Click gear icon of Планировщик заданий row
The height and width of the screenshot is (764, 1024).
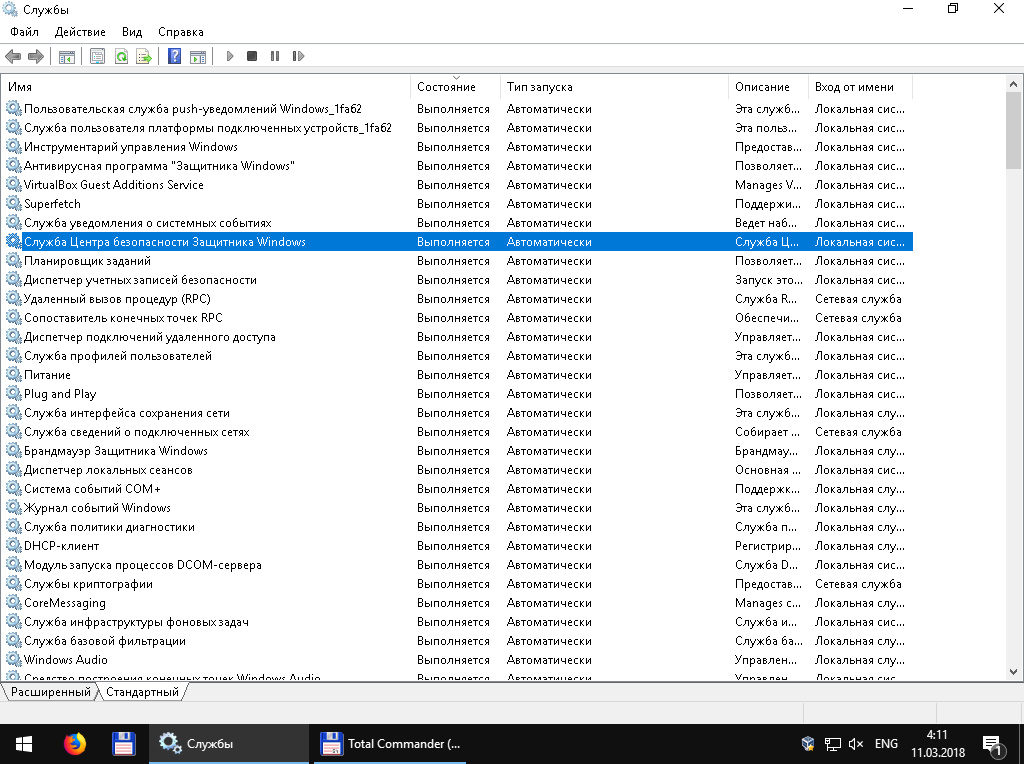pyautogui.click(x=14, y=261)
